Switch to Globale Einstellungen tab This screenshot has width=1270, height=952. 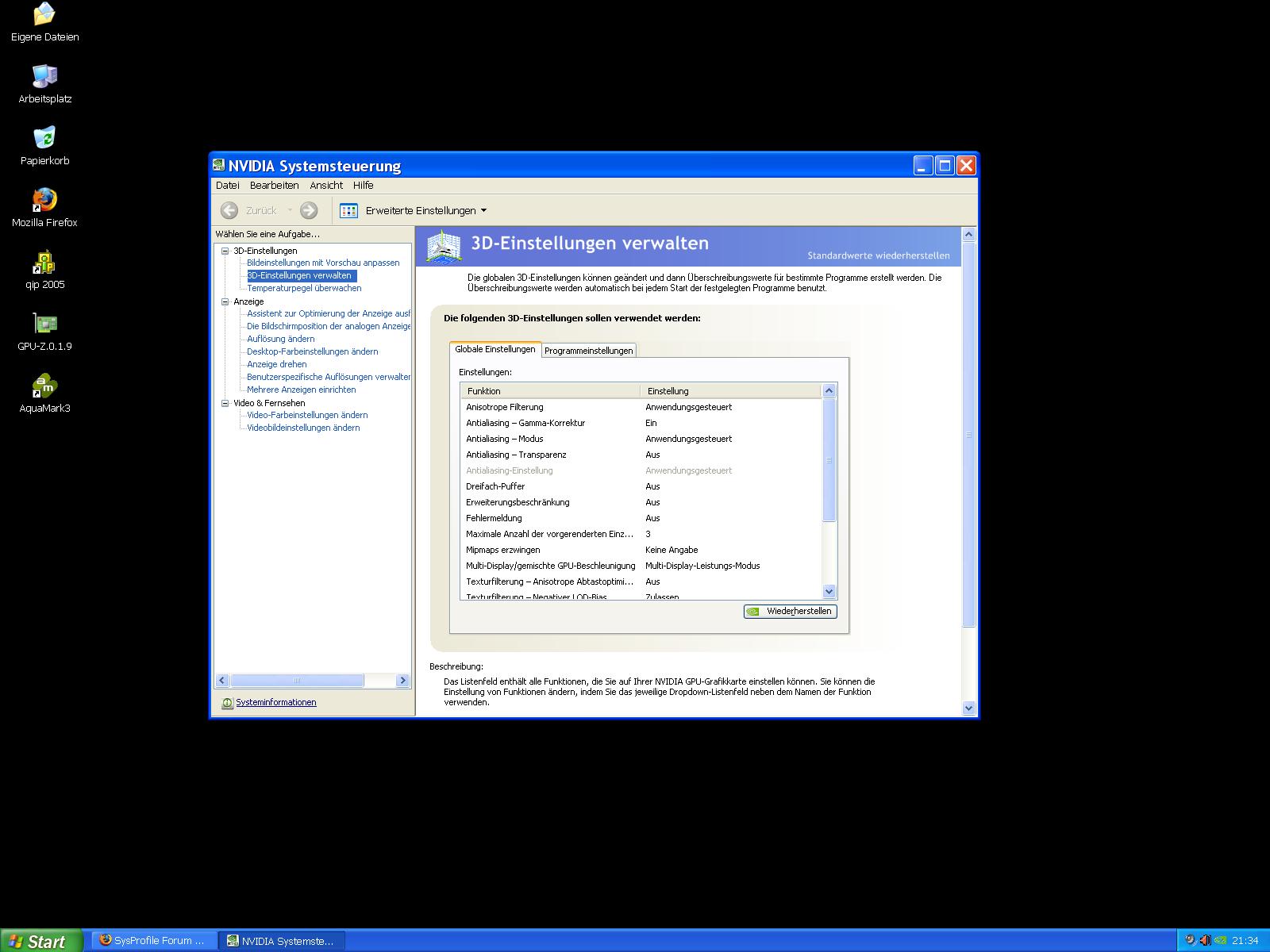(x=495, y=349)
